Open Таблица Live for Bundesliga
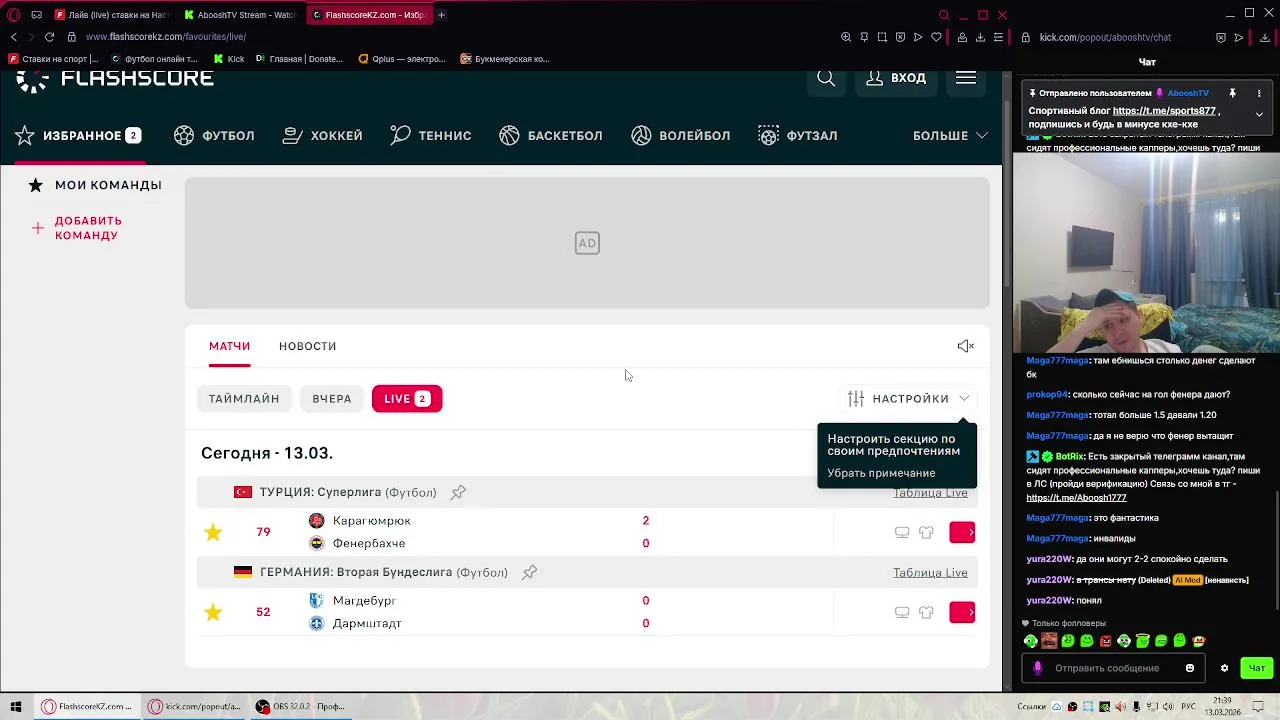 pos(930,573)
